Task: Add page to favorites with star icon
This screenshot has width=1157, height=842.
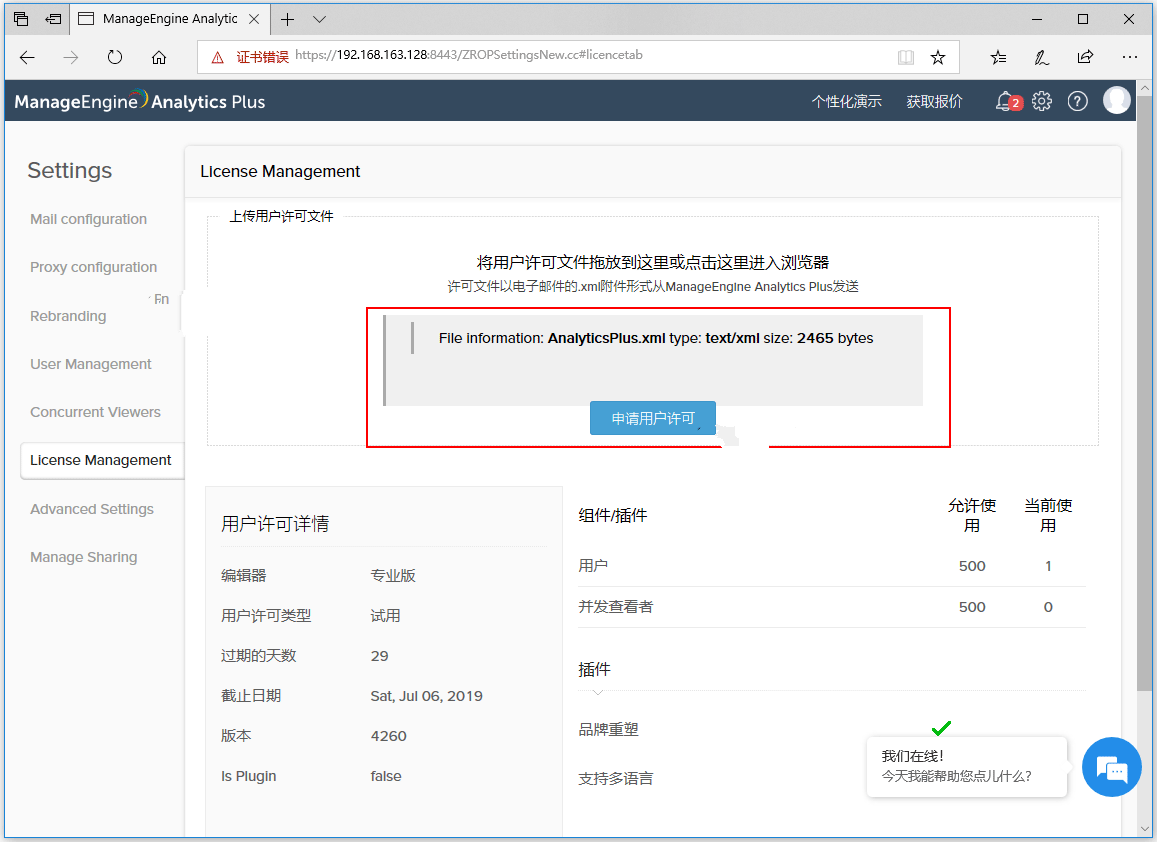Action: [938, 58]
